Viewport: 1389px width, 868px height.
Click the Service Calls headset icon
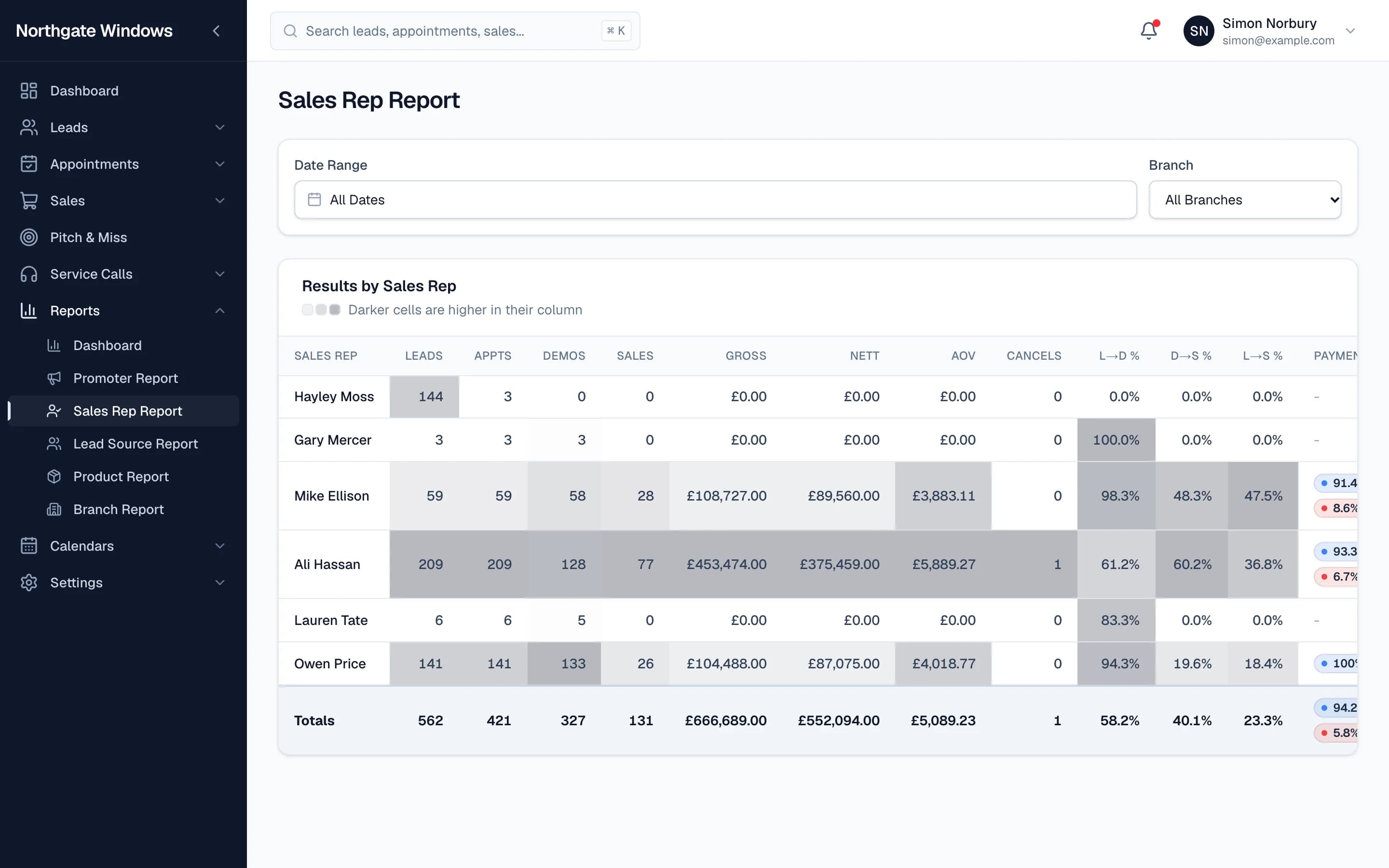29,274
